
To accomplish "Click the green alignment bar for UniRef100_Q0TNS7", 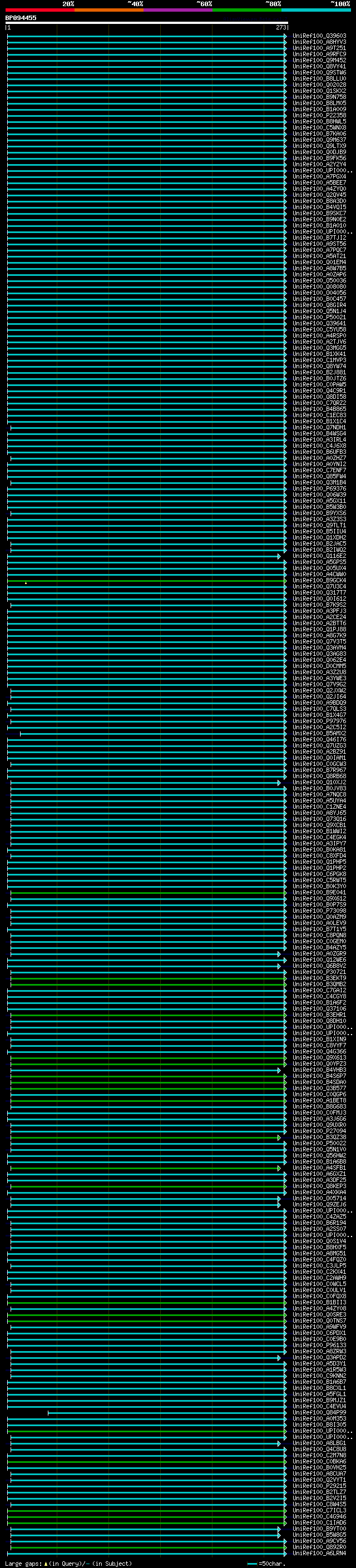I will pyautogui.click(x=147, y=1322).
